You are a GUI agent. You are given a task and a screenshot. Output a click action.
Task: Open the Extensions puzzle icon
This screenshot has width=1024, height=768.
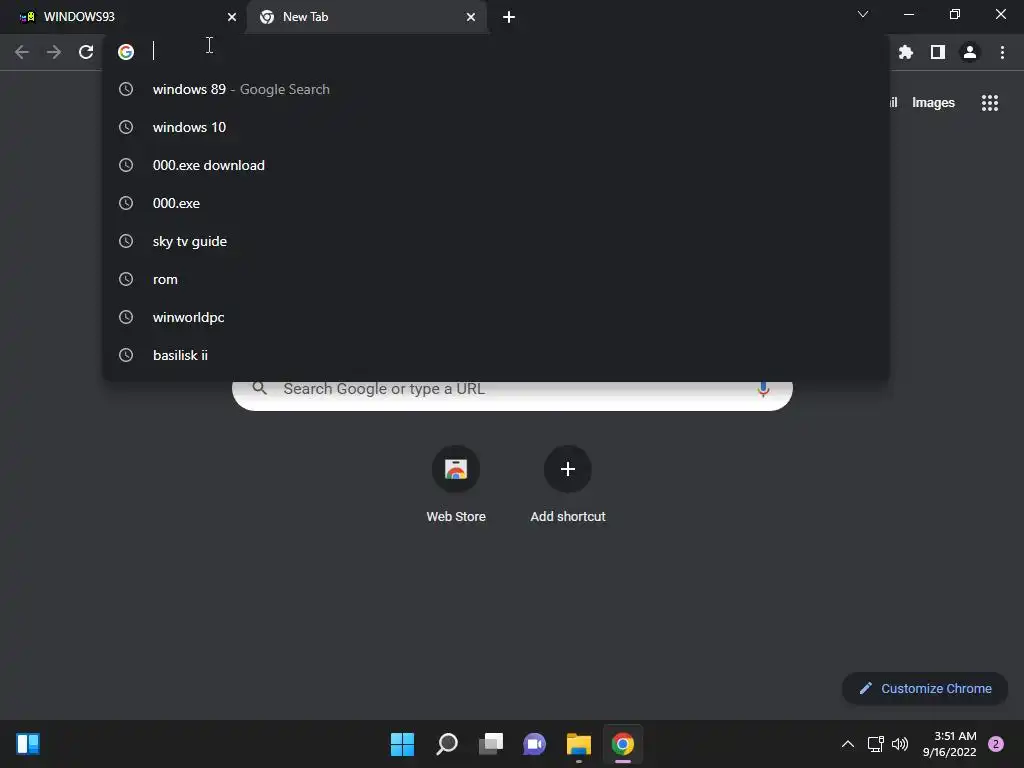point(906,52)
